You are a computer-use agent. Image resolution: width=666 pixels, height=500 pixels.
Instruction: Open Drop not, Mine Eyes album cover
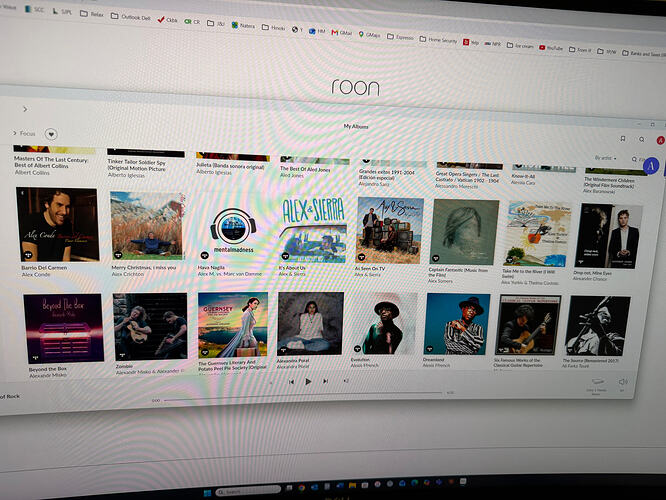point(609,236)
